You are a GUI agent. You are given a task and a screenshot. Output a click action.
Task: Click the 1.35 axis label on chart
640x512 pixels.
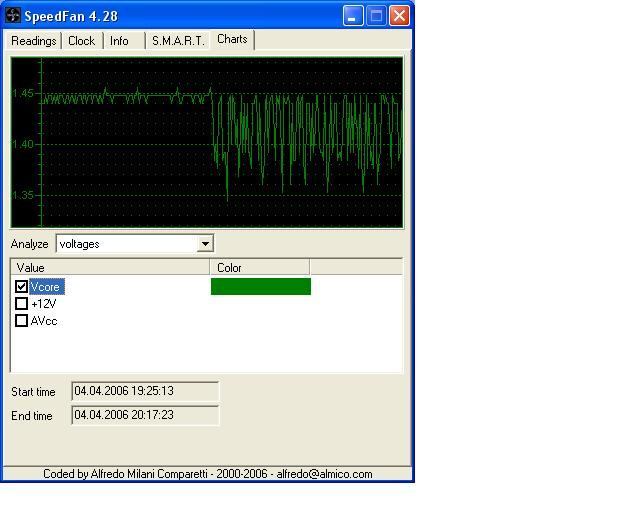click(23, 195)
